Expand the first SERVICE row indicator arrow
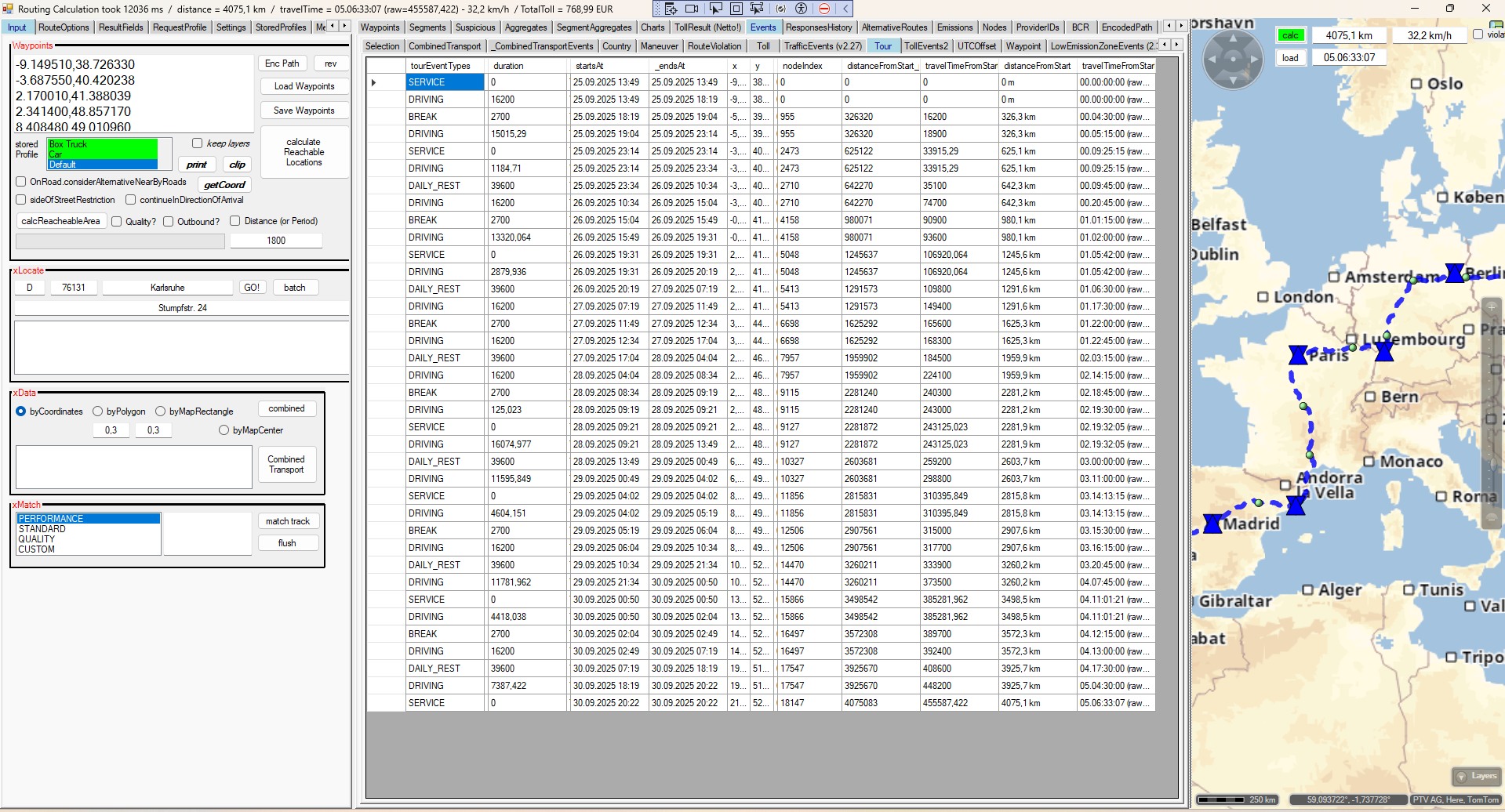The height and width of the screenshot is (812, 1505). click(373, 82)
